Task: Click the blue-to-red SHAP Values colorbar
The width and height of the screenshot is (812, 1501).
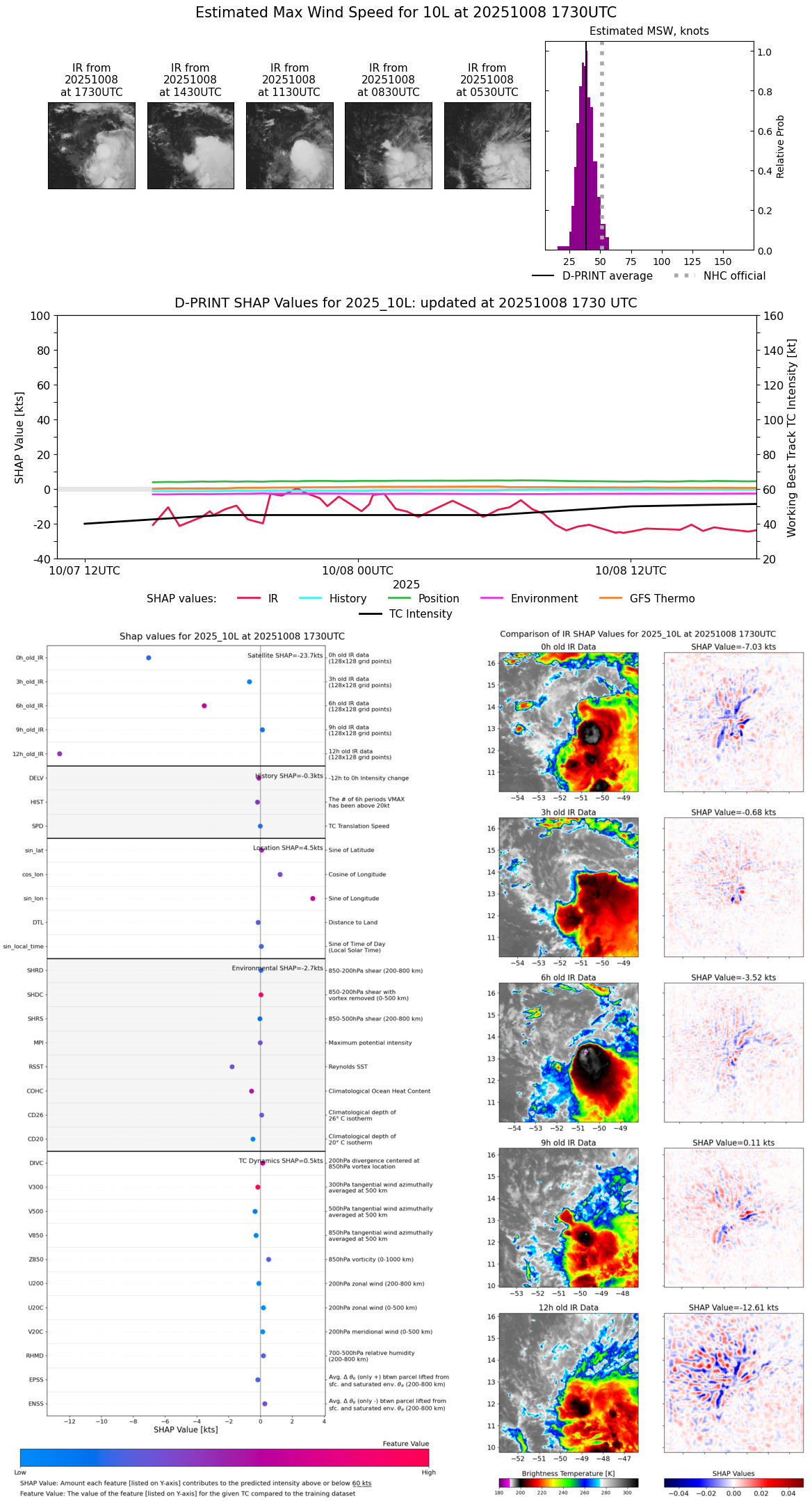Action: [x=733, y=1483]
